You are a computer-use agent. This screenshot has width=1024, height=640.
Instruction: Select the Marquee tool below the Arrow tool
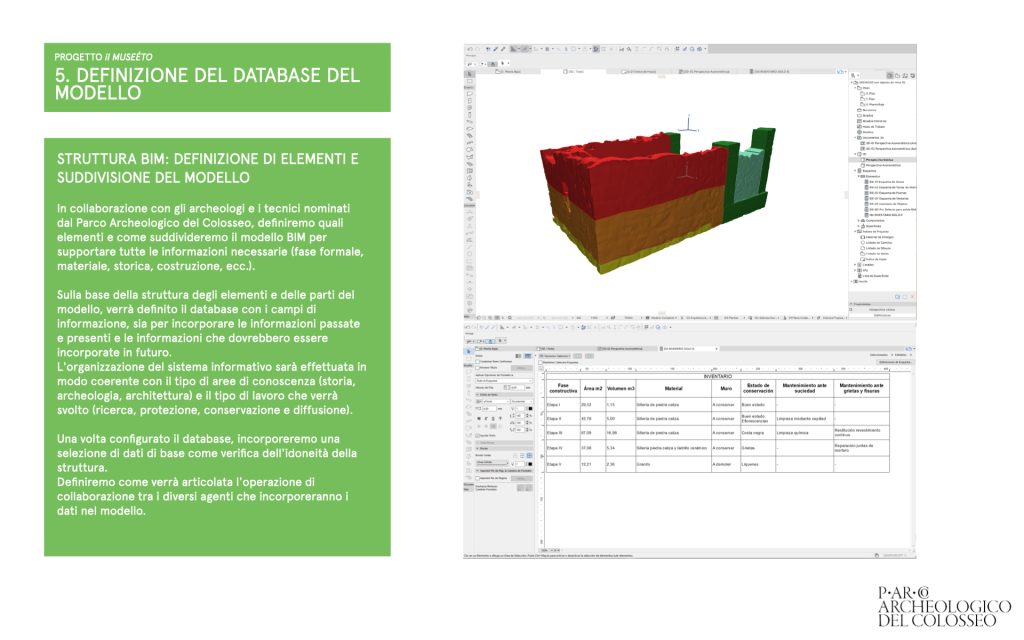click(470, 83)
